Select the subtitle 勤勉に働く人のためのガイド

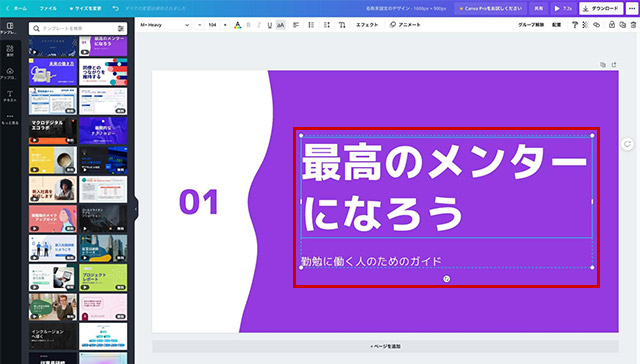coord(371,261)
